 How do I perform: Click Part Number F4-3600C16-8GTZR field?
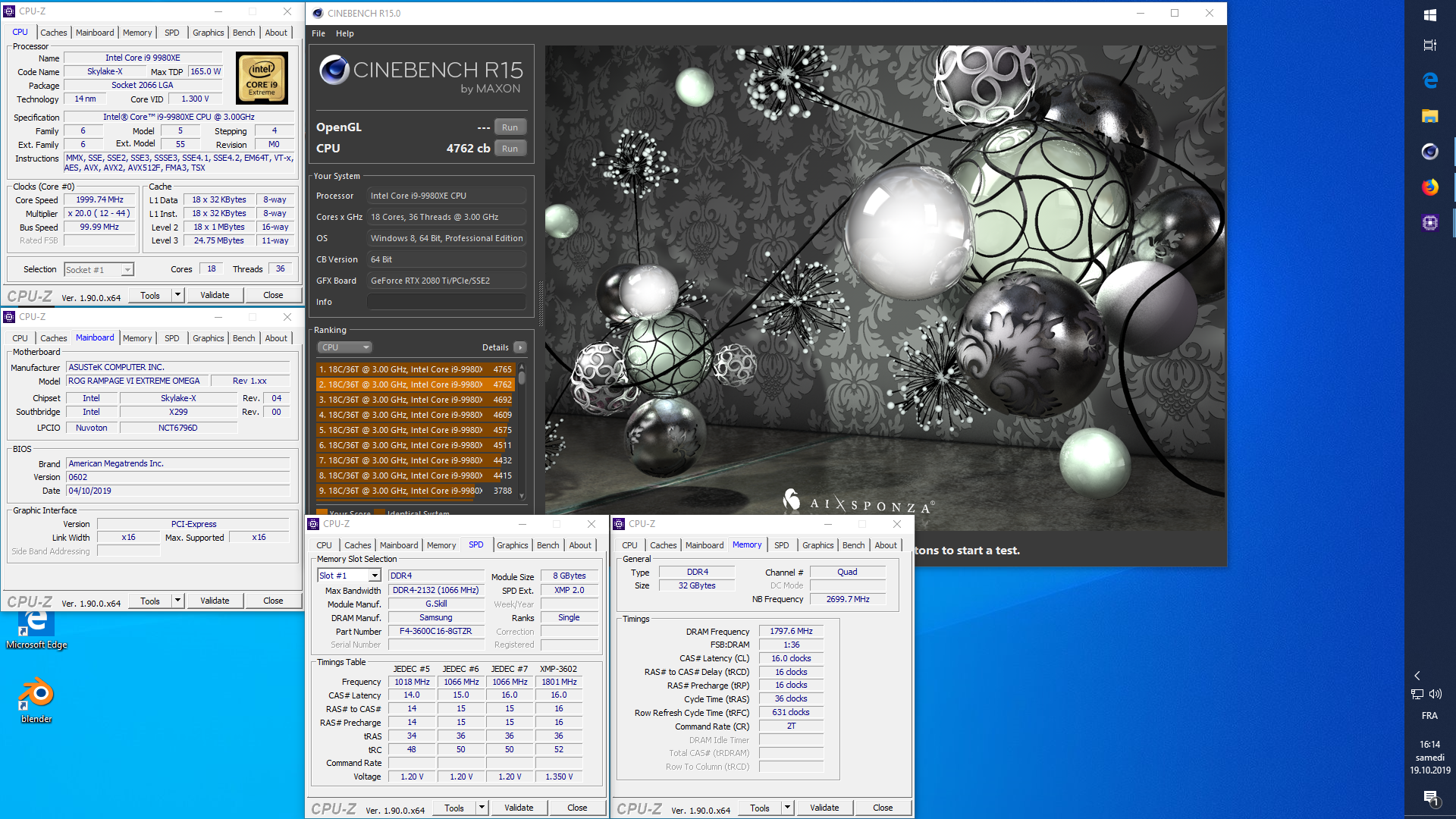[436, 631]
